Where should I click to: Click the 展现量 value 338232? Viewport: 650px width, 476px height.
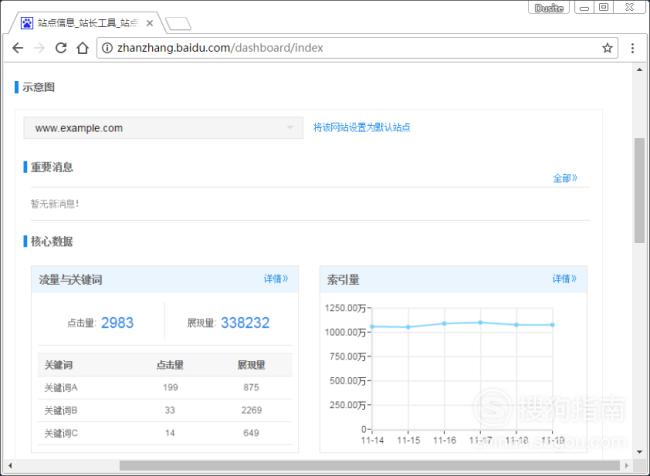click(245, 323)
